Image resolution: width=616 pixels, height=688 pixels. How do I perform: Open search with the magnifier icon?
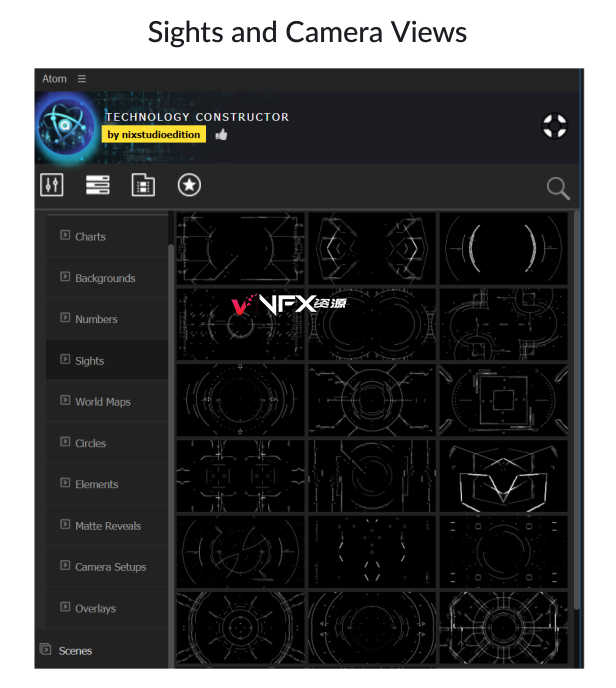point(558,189)
